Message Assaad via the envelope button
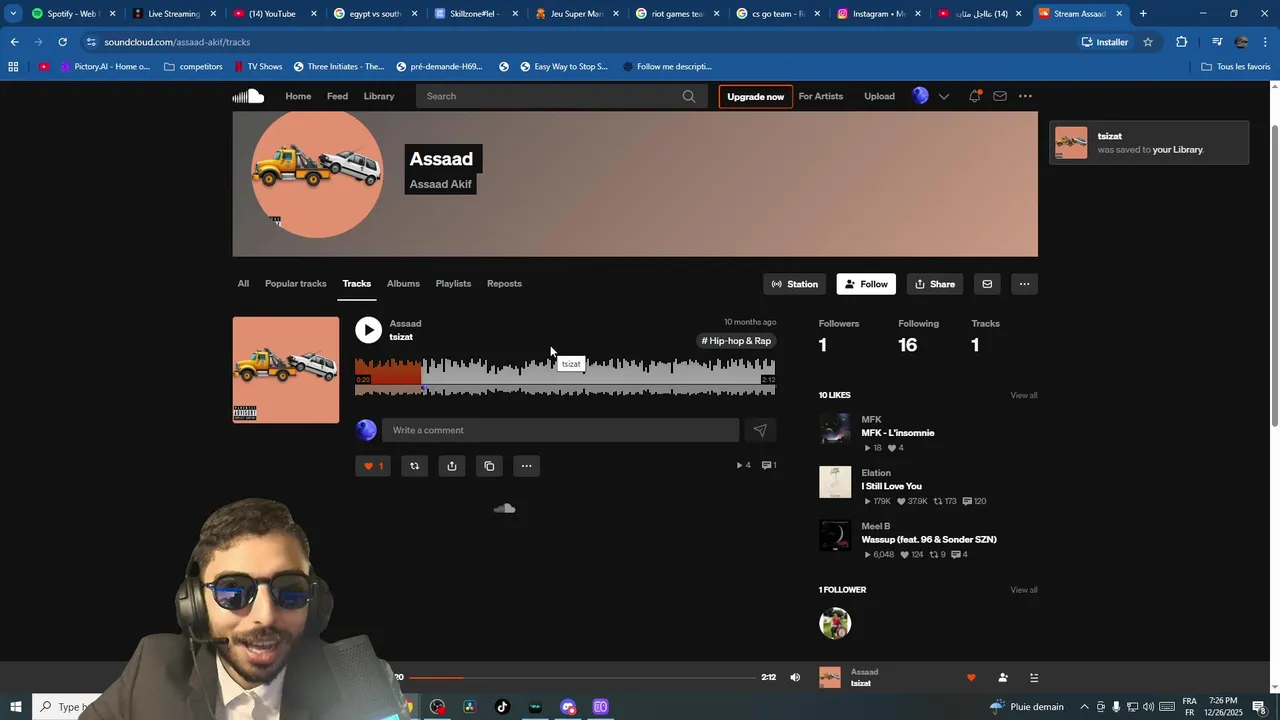Image resolution: width=1280 pixels, height=720 pixels. (x=987, y=284)
